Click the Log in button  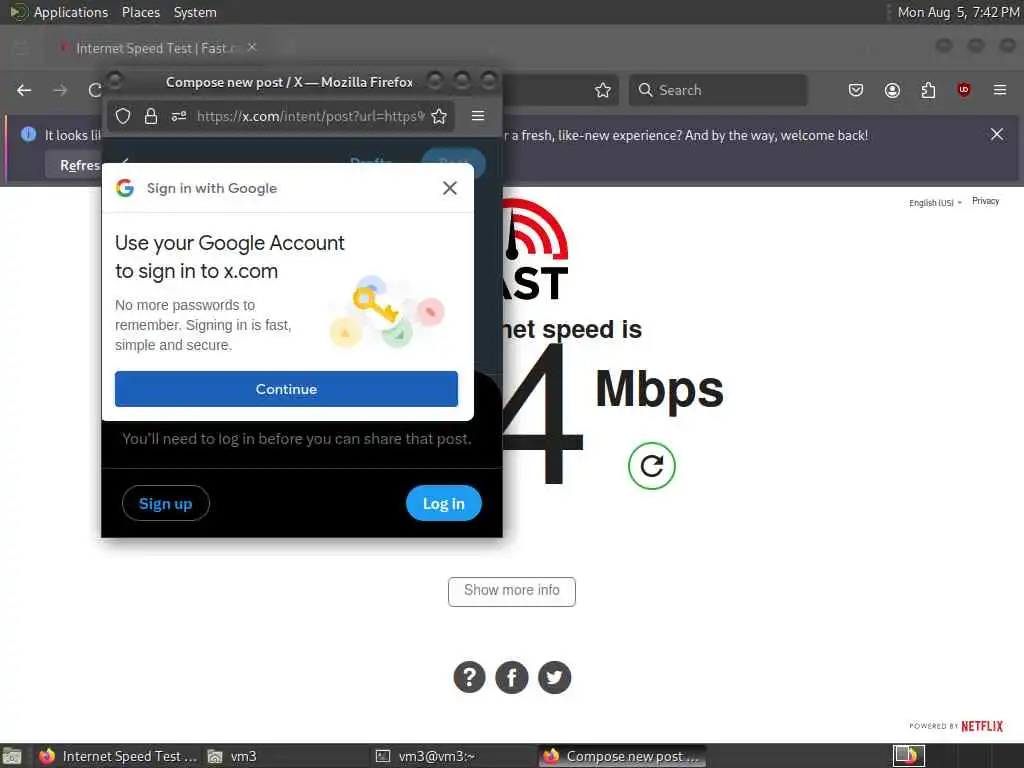coord(443,504)
